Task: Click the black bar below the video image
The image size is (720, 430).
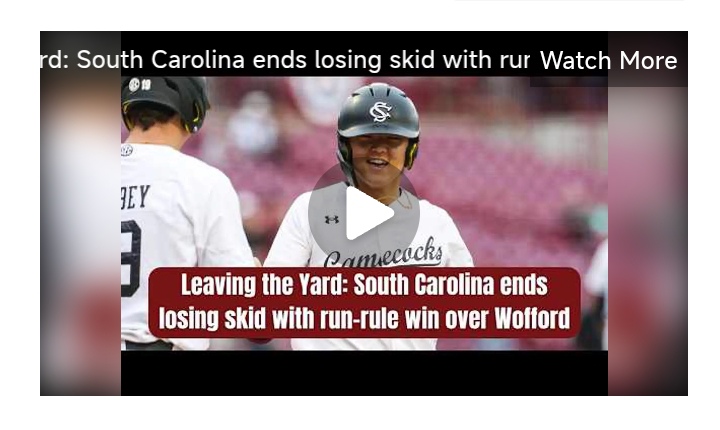Action: (364, 373)
